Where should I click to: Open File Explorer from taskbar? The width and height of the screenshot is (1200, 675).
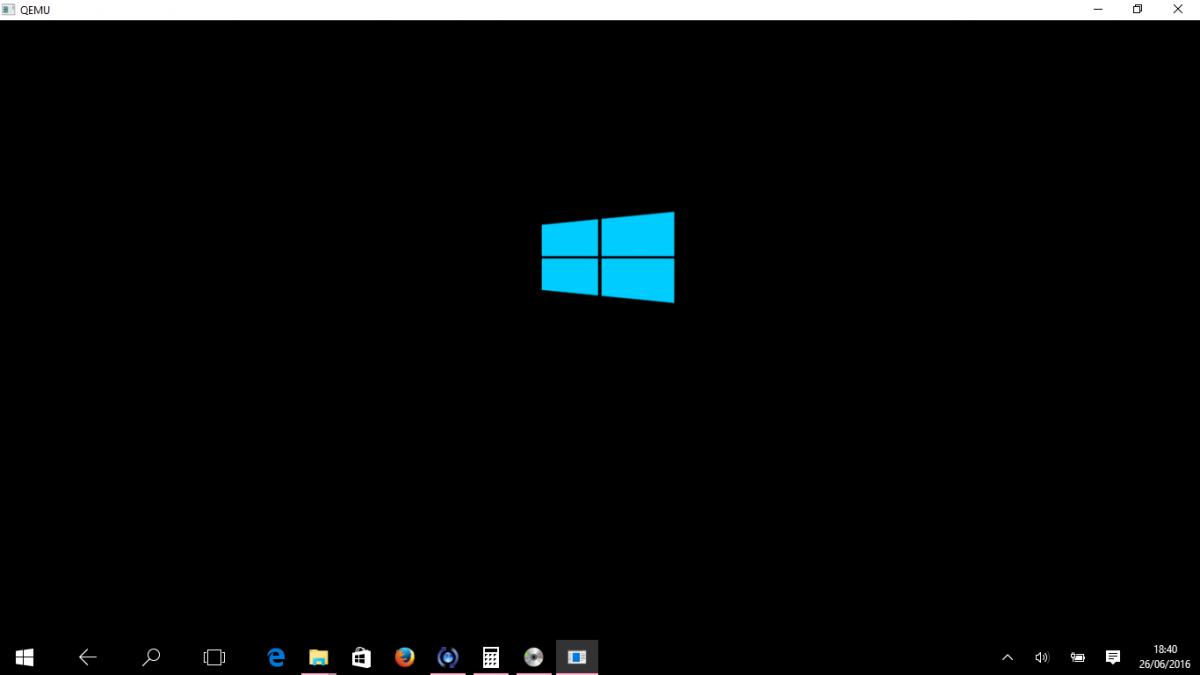click(x=318, y=657)
